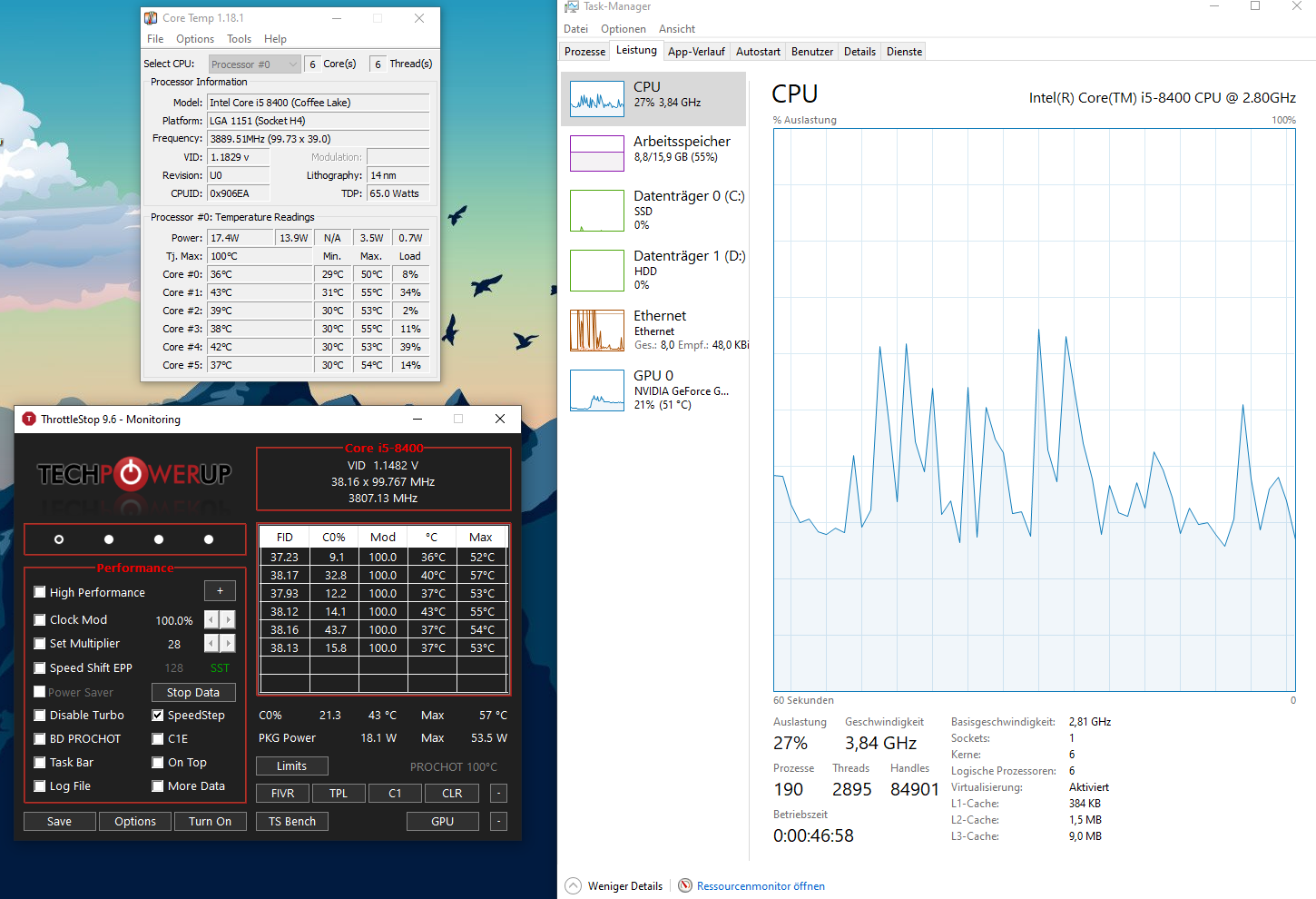Click the CLR button
1316x899 pixels.
452,793
